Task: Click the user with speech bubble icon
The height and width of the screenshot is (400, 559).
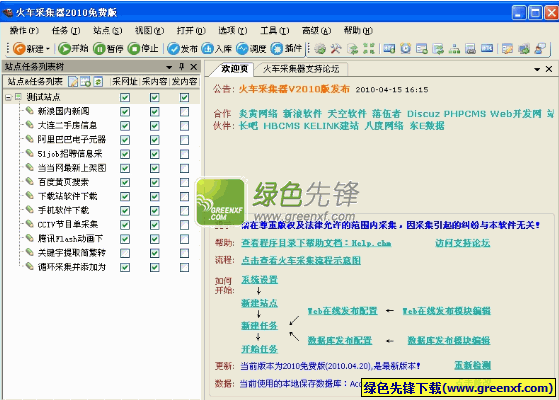Action: 540,48
